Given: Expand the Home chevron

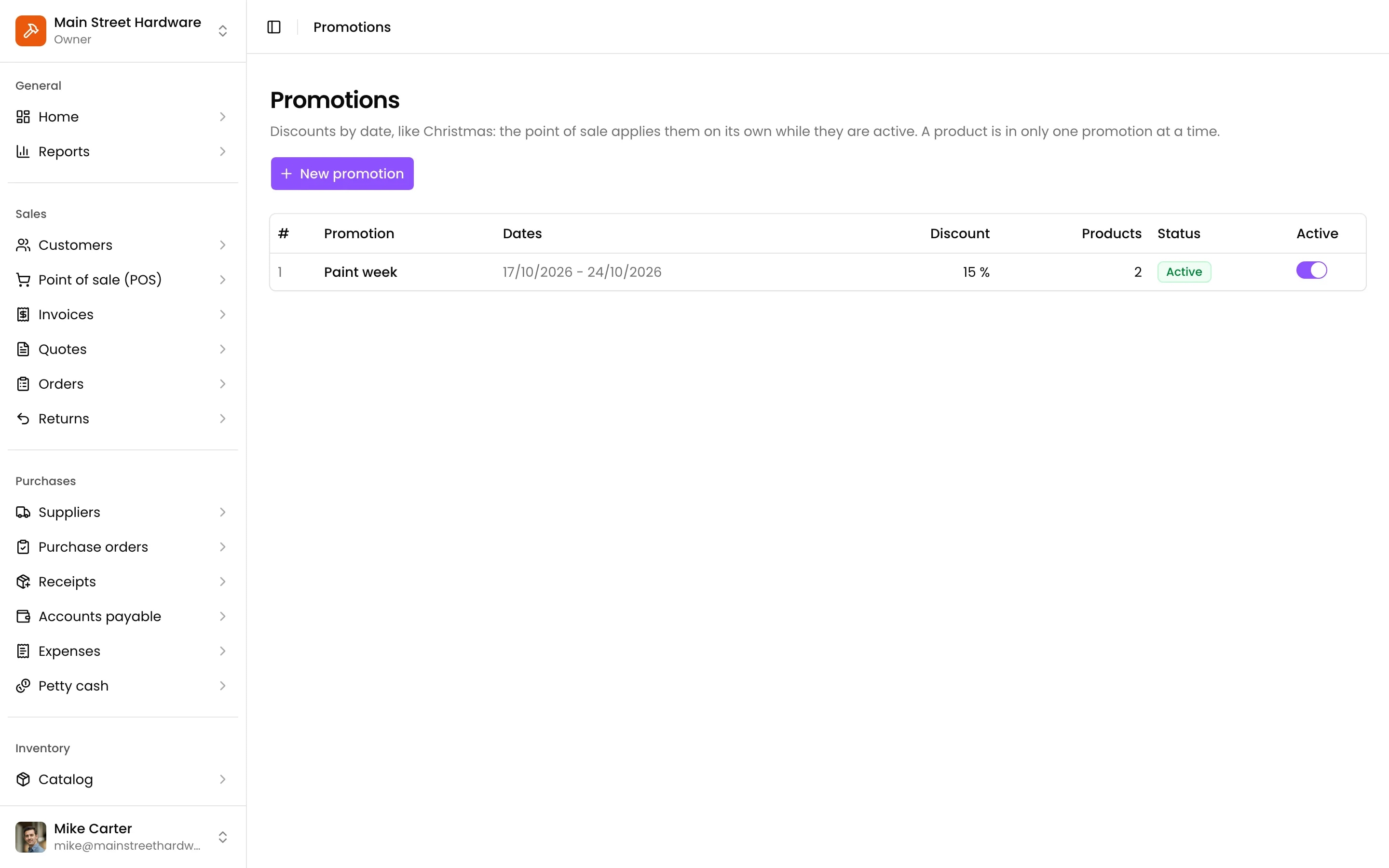Looking at the screenshot, I should 223,117.
